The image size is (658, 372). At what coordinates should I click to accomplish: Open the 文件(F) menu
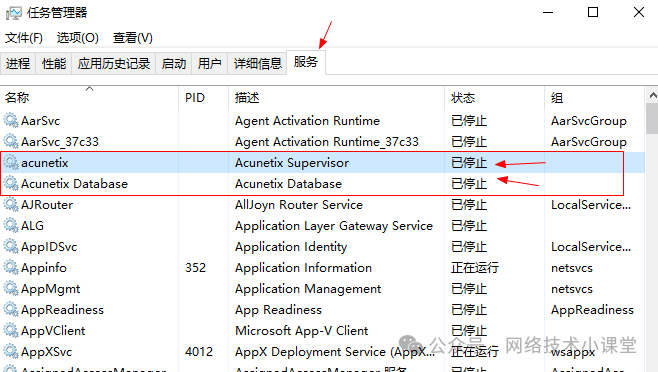pos(24,38)
